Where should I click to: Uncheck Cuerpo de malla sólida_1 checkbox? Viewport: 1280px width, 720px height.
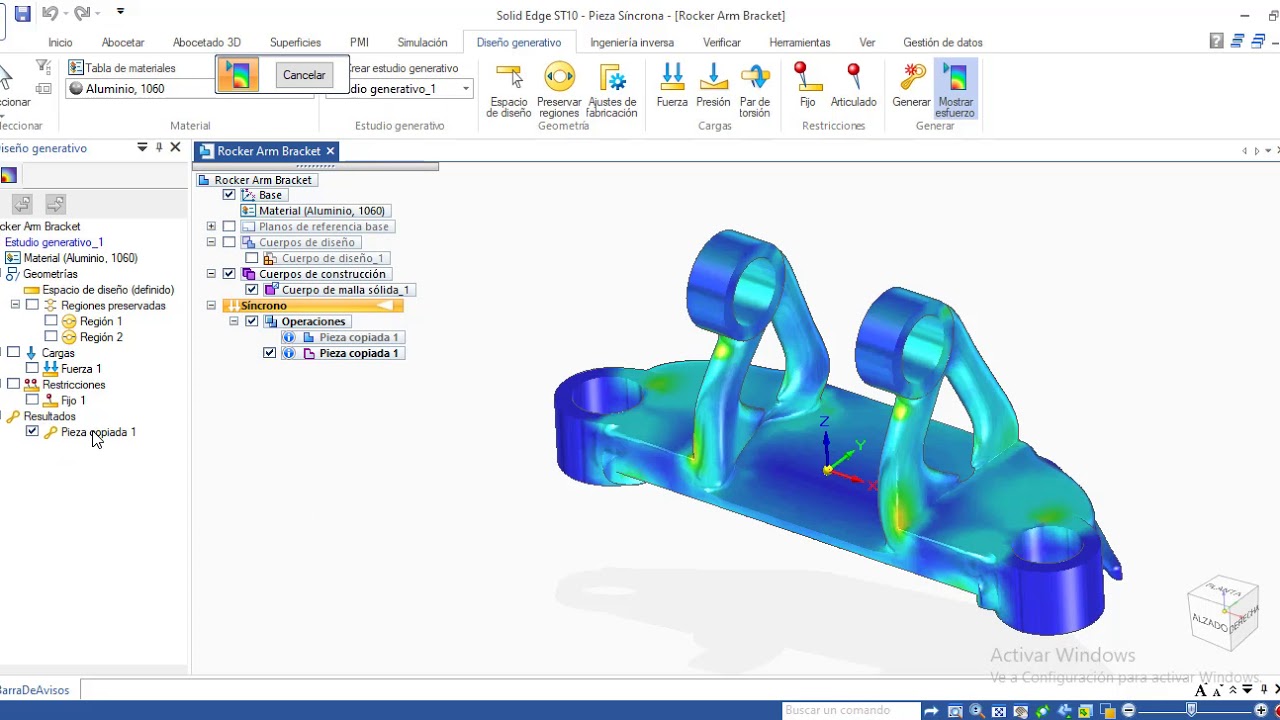pyautogui.click(x=252, y=290)
